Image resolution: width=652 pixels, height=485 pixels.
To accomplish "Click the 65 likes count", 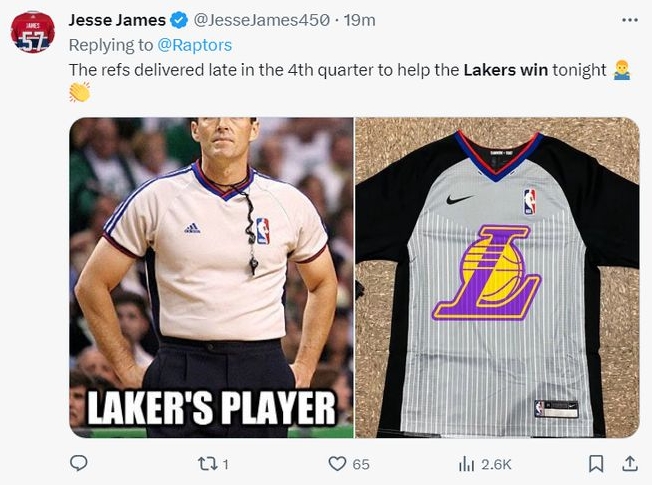I will (361, 464).
